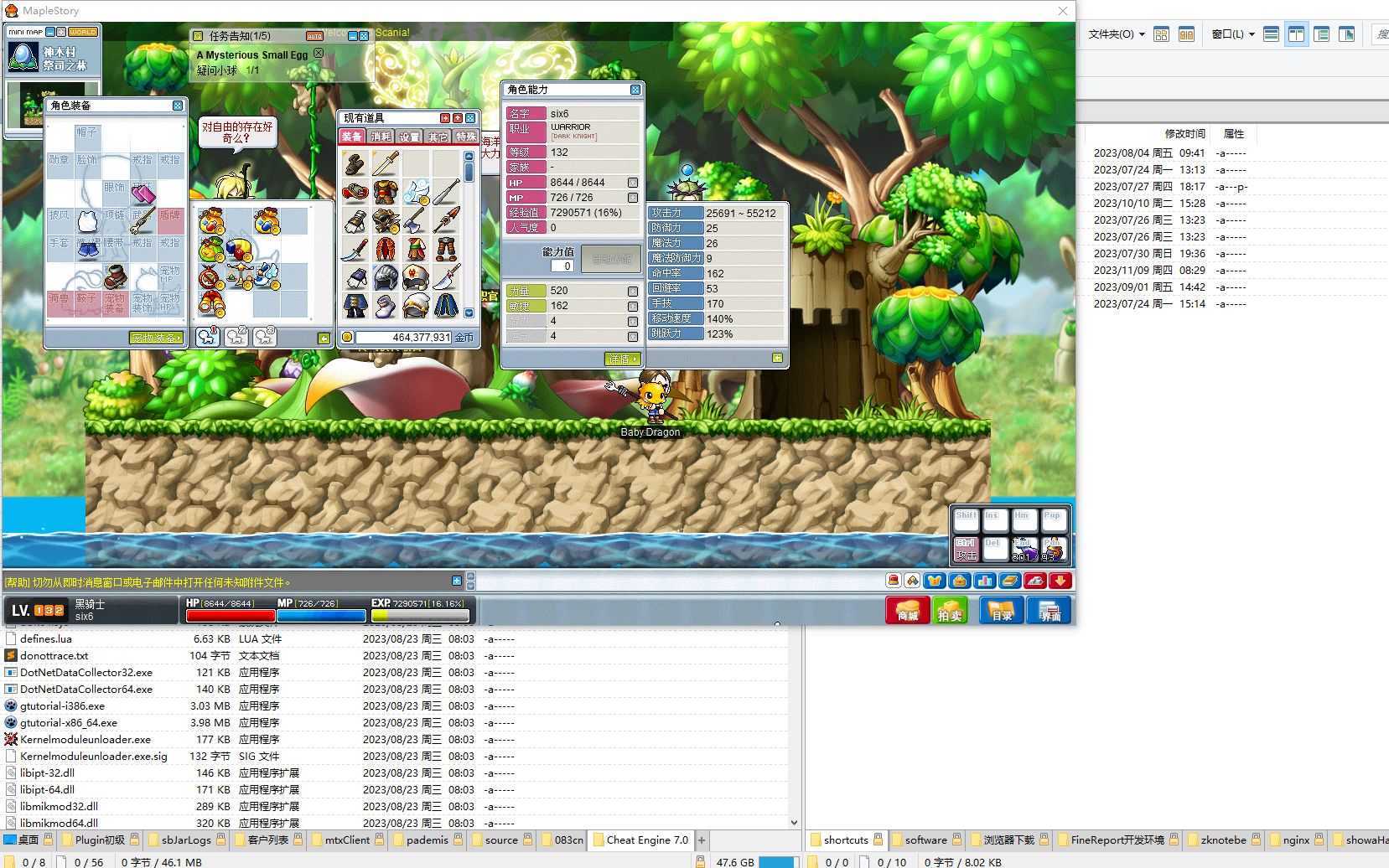Click the WORLD button on mini map
This screenshot has width=1389, height=868.
[x=83, y=32]
